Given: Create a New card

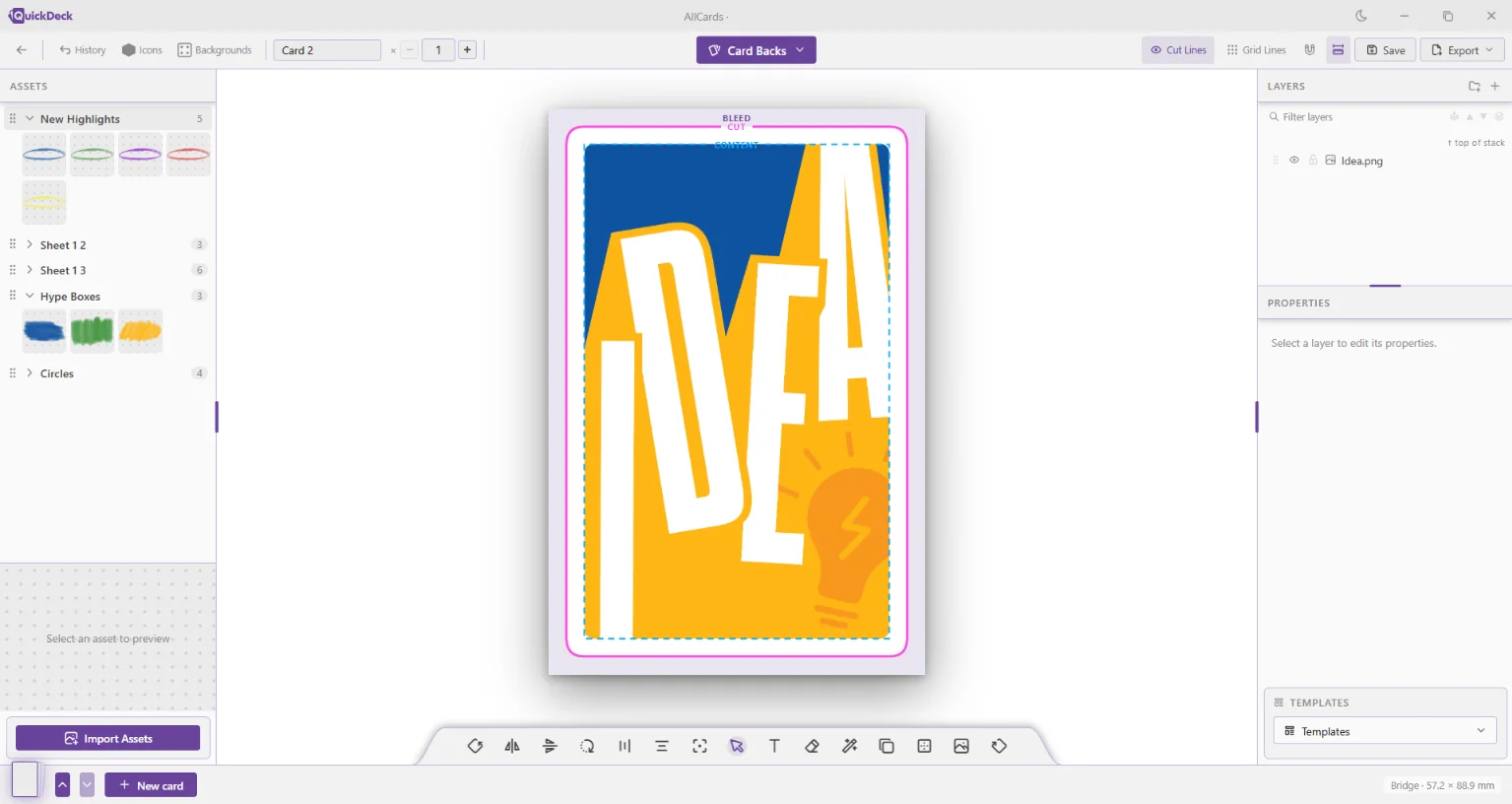Looking at the screenshot, I should point(151,785).
